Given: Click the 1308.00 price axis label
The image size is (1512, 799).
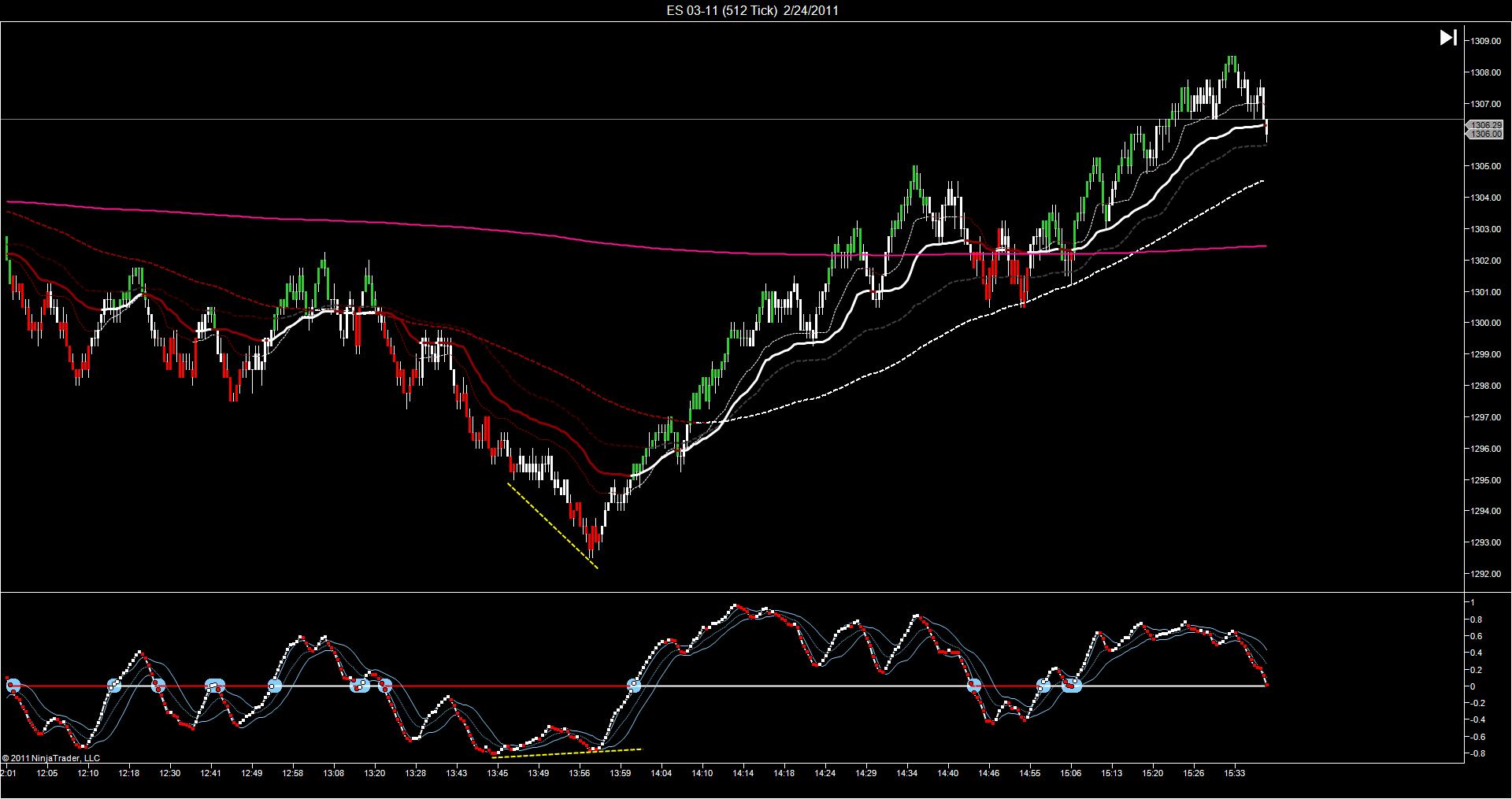Looking at the screenshot, I should click(1485, 72).
